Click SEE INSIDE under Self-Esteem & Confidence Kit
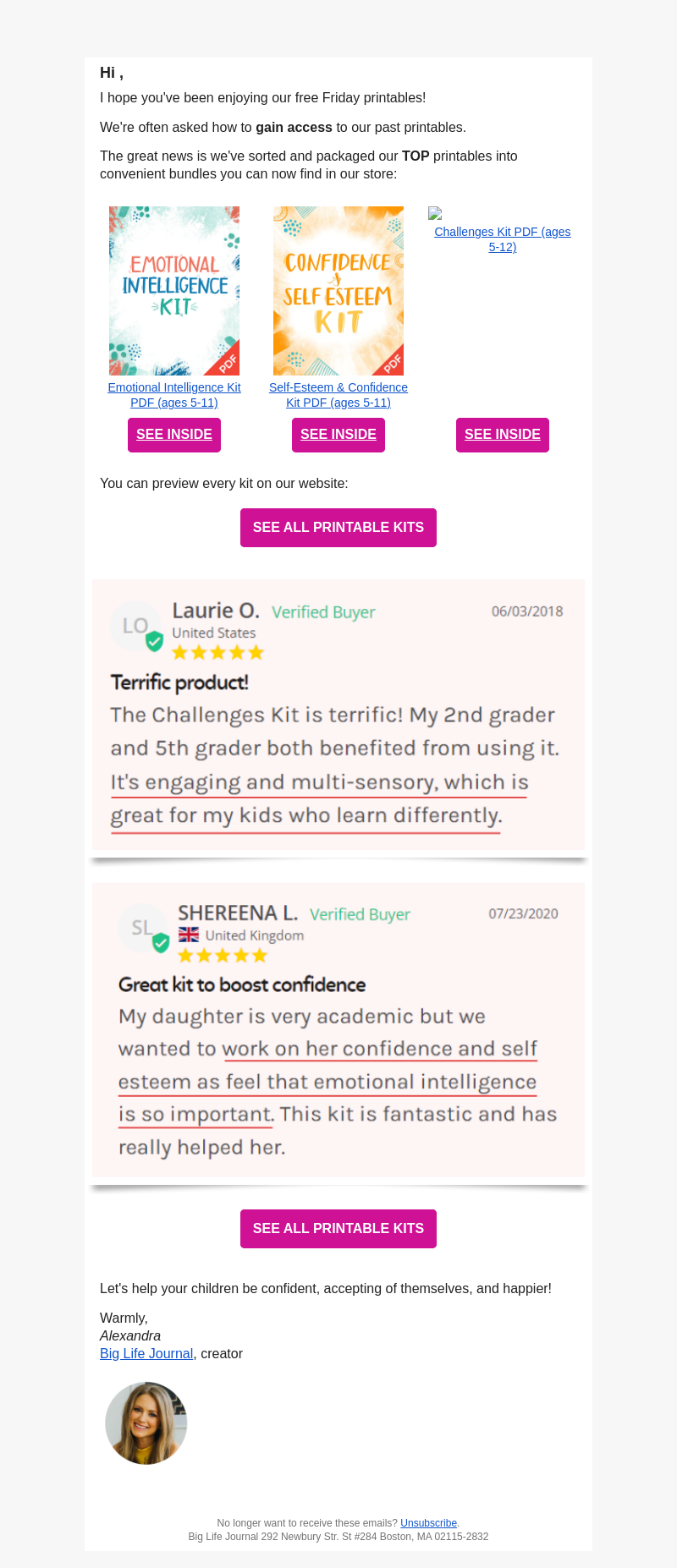This screenshot has width=677, height=1568. point(338,435)
